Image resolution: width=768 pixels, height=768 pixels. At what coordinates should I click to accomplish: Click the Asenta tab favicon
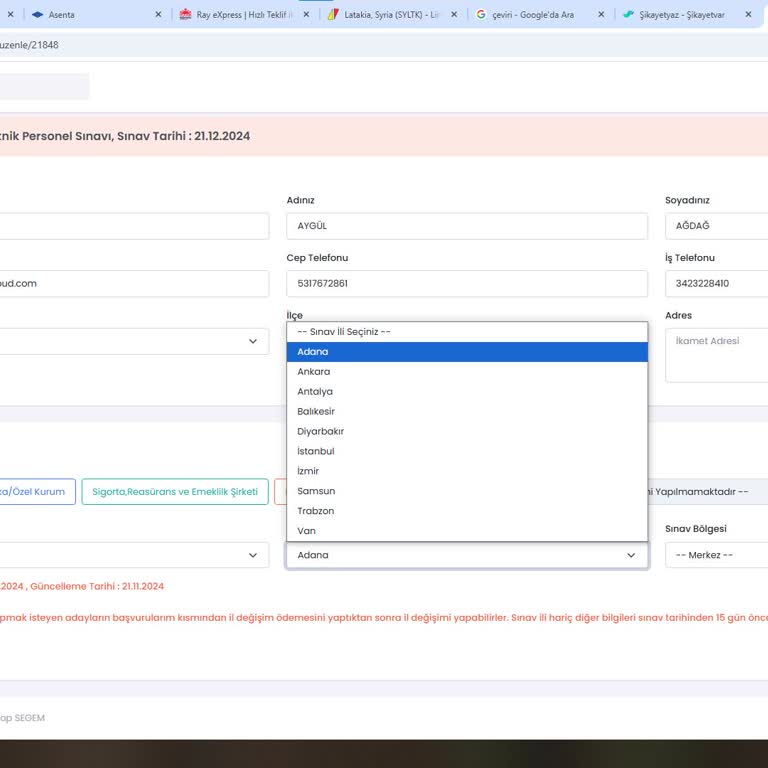pyautogui.click(x=37, y=15)
